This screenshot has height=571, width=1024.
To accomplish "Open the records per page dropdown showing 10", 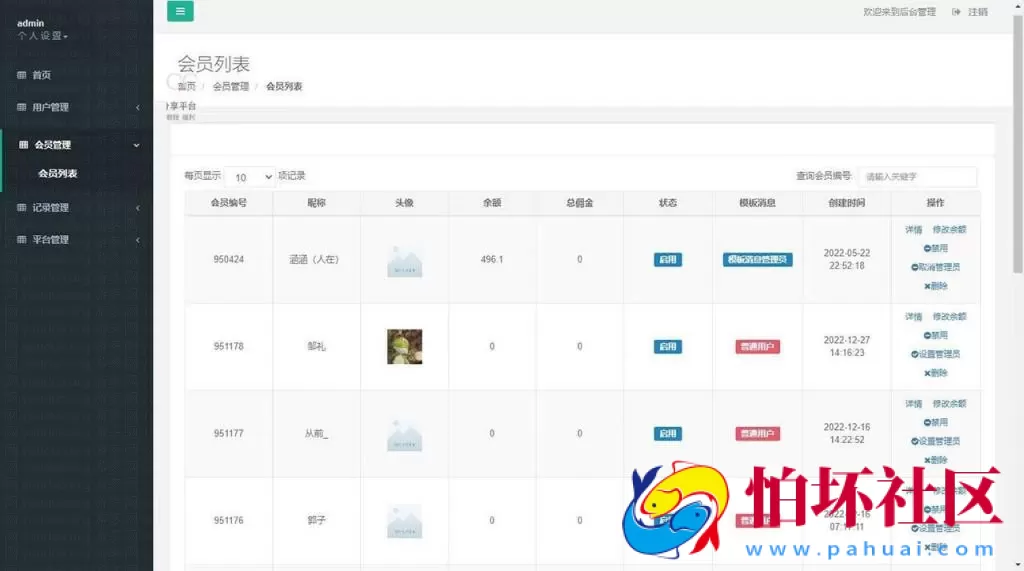I will 251,177.
